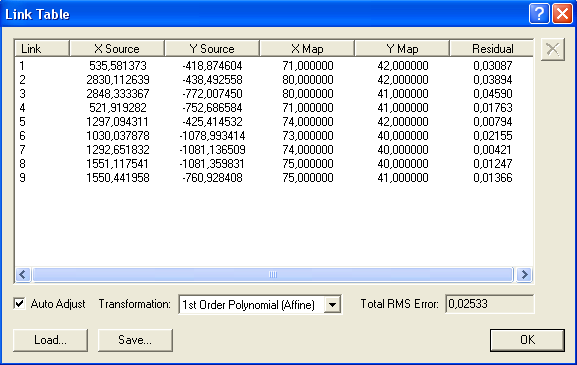The height and width of the screenshot is (365, 577).
Task: Click X Map value in row 6
Action: click(308, 136)
